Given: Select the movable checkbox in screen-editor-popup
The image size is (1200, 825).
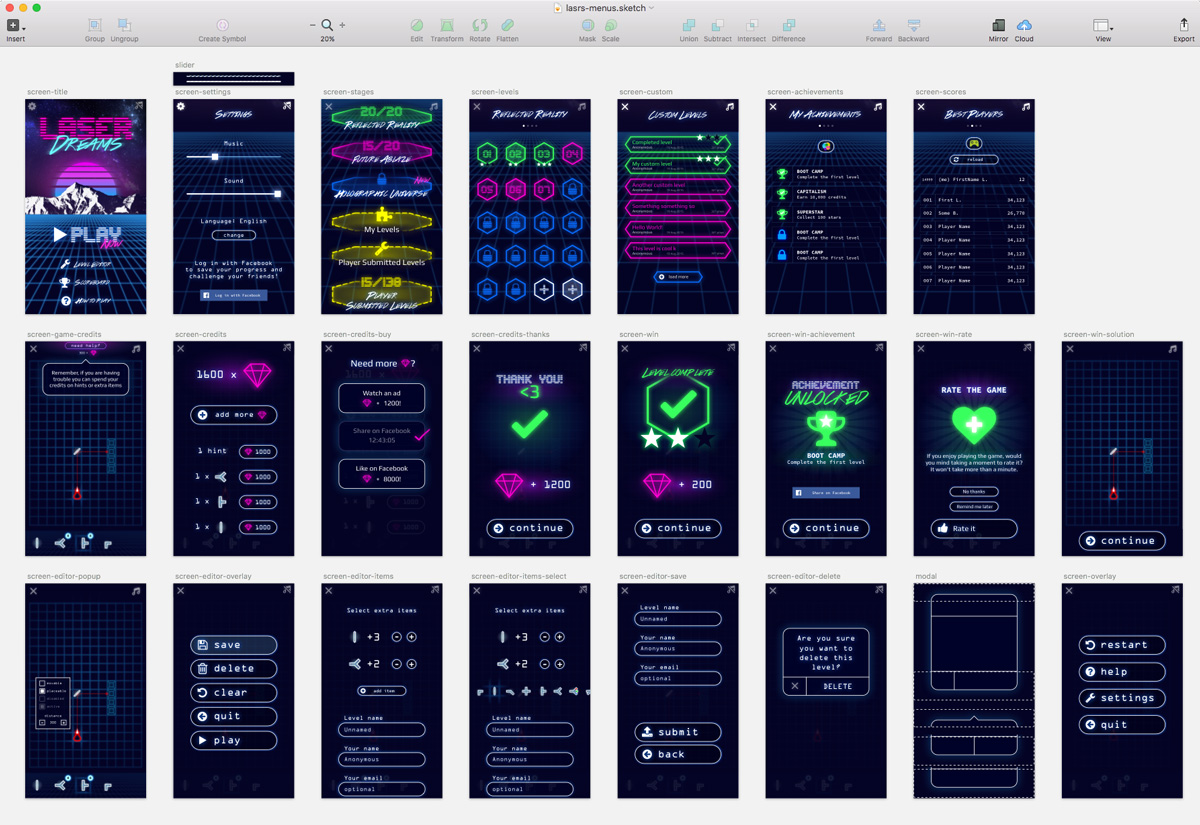Looking at the screenshot, I should [42, 683].
